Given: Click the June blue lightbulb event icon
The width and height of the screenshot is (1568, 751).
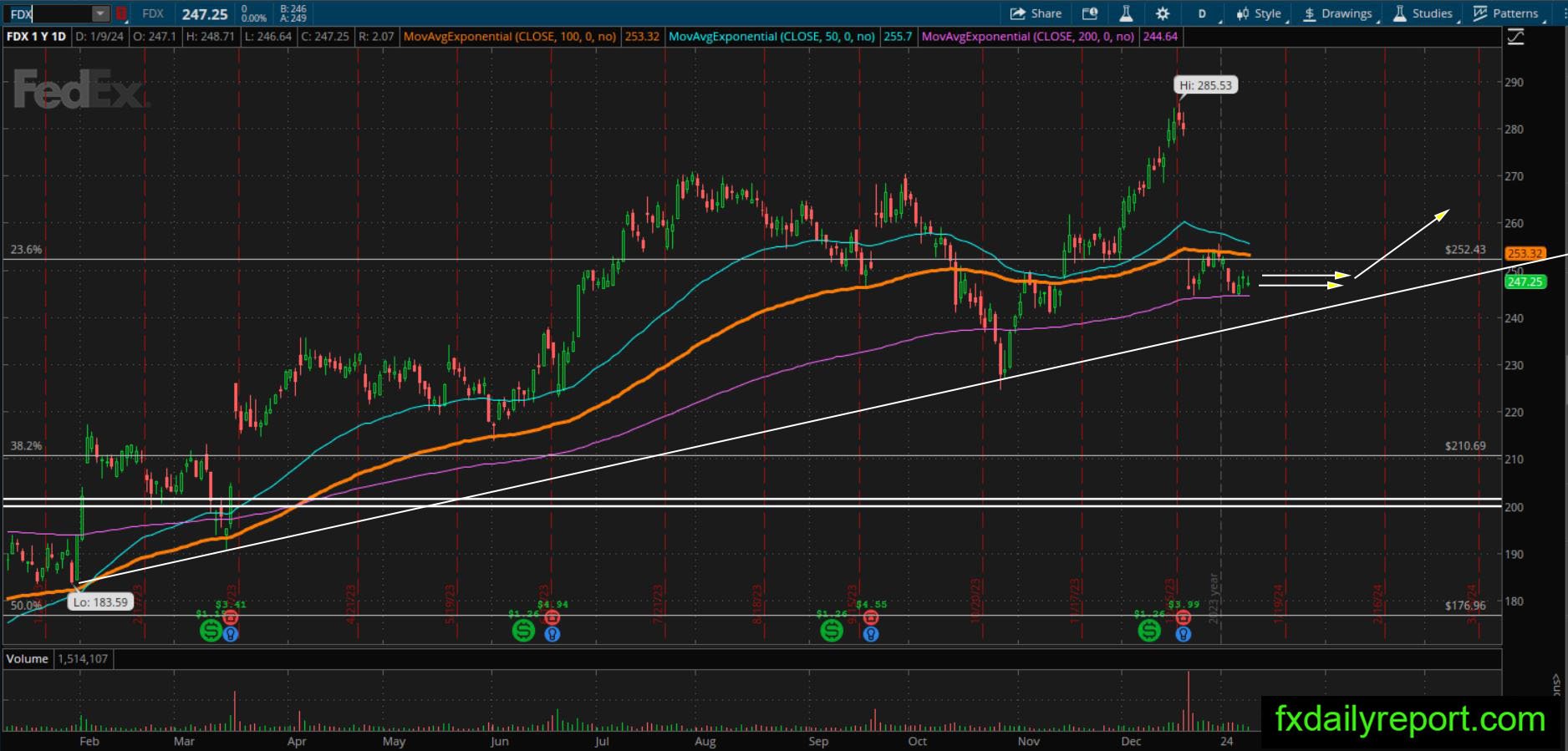Looking at the screenshot, I should [x=552, y=634].
